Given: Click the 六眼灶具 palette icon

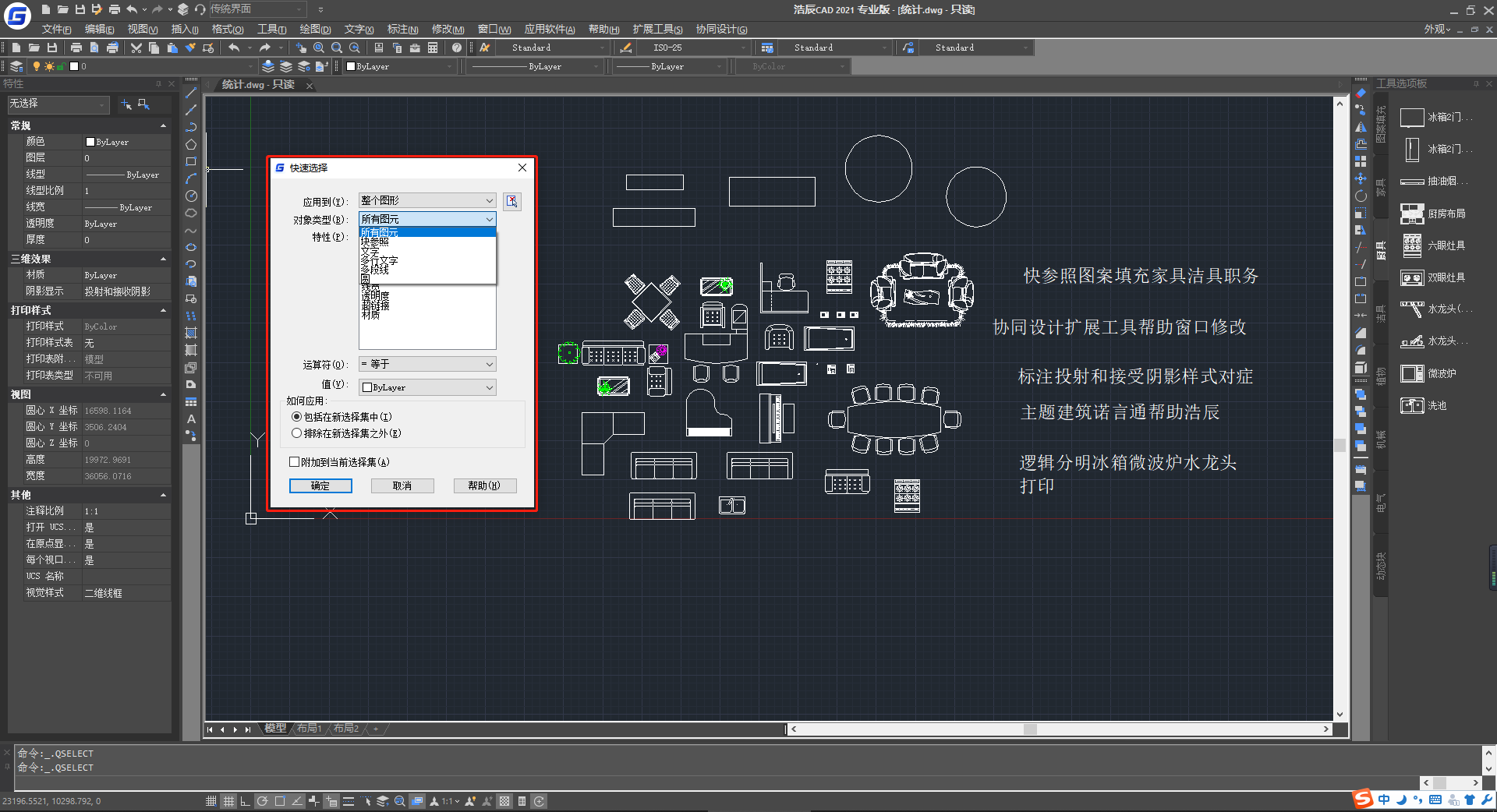Looking at the screenshot, I should point(1412,245).
